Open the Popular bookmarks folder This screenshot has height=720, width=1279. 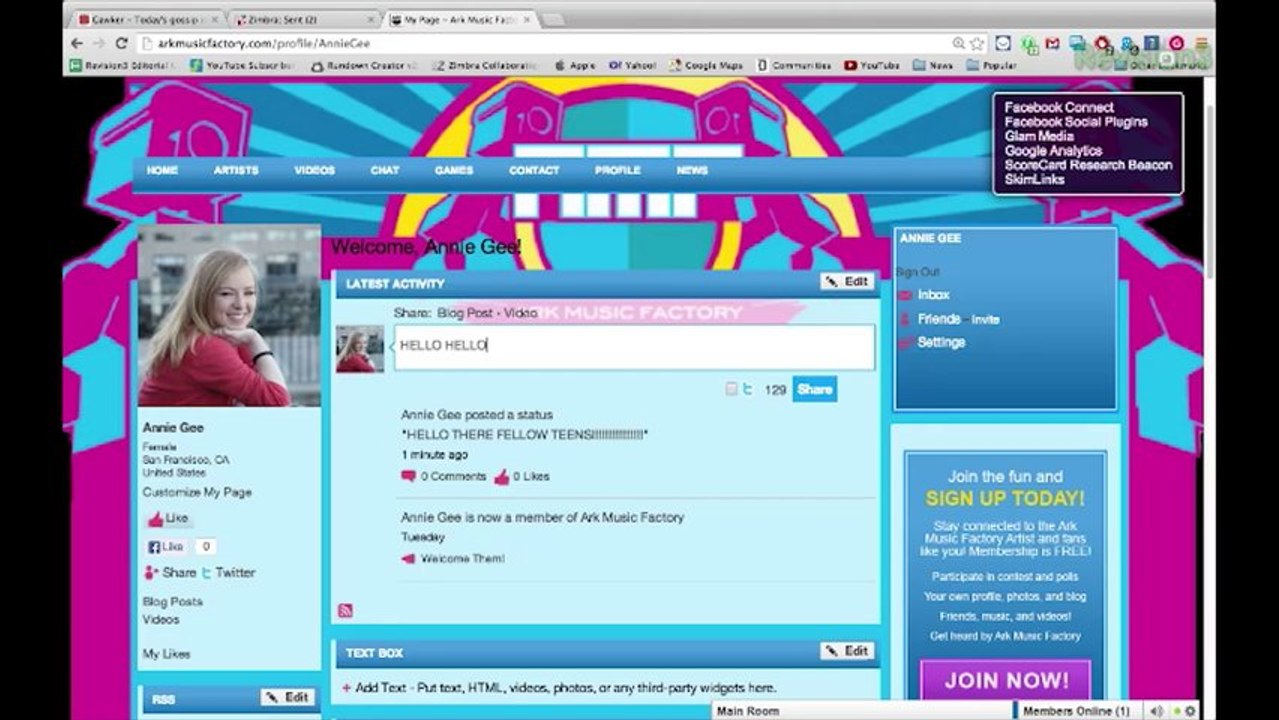tap(992, 65)
